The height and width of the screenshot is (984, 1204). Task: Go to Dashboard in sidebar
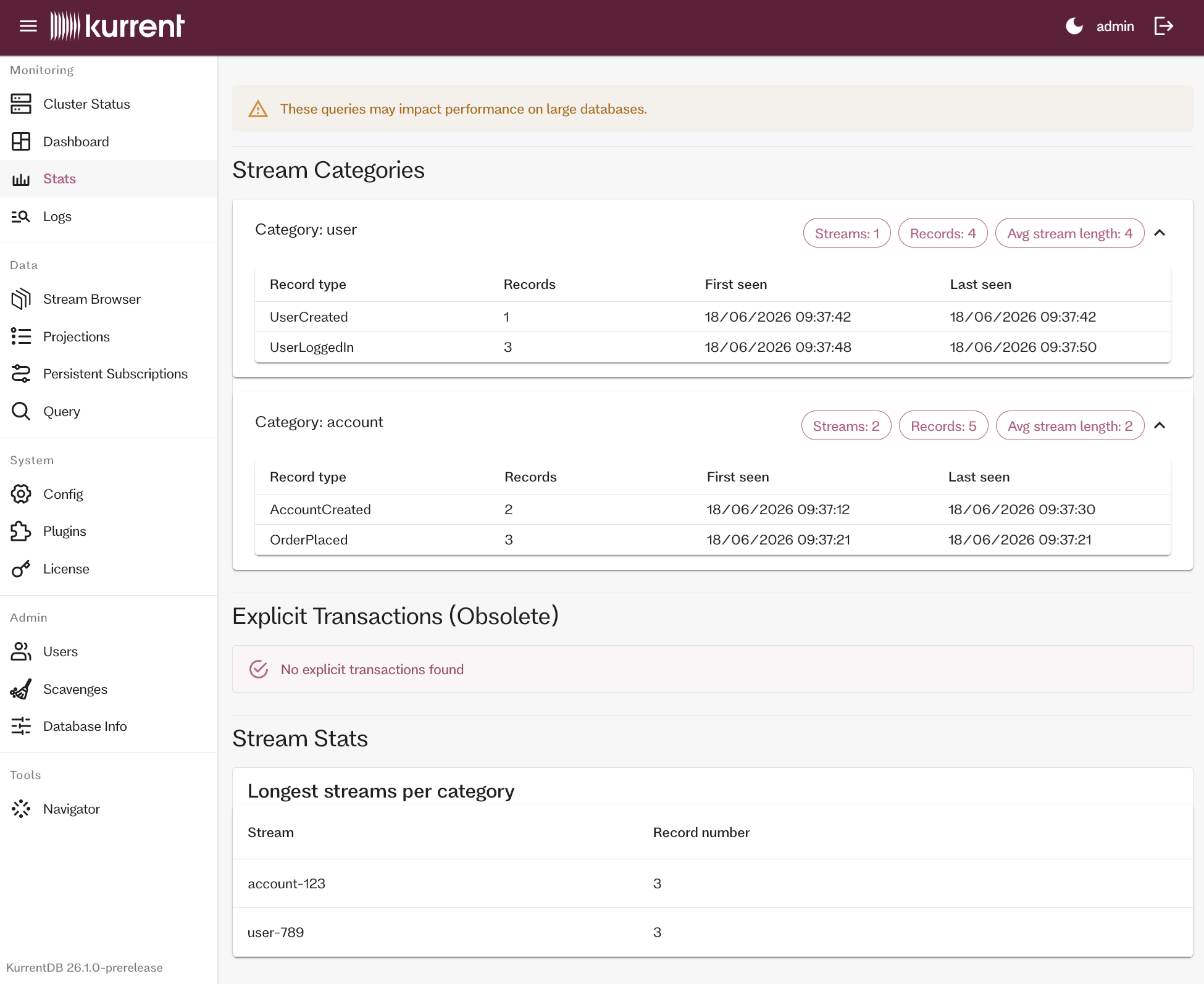click(109, 141)
